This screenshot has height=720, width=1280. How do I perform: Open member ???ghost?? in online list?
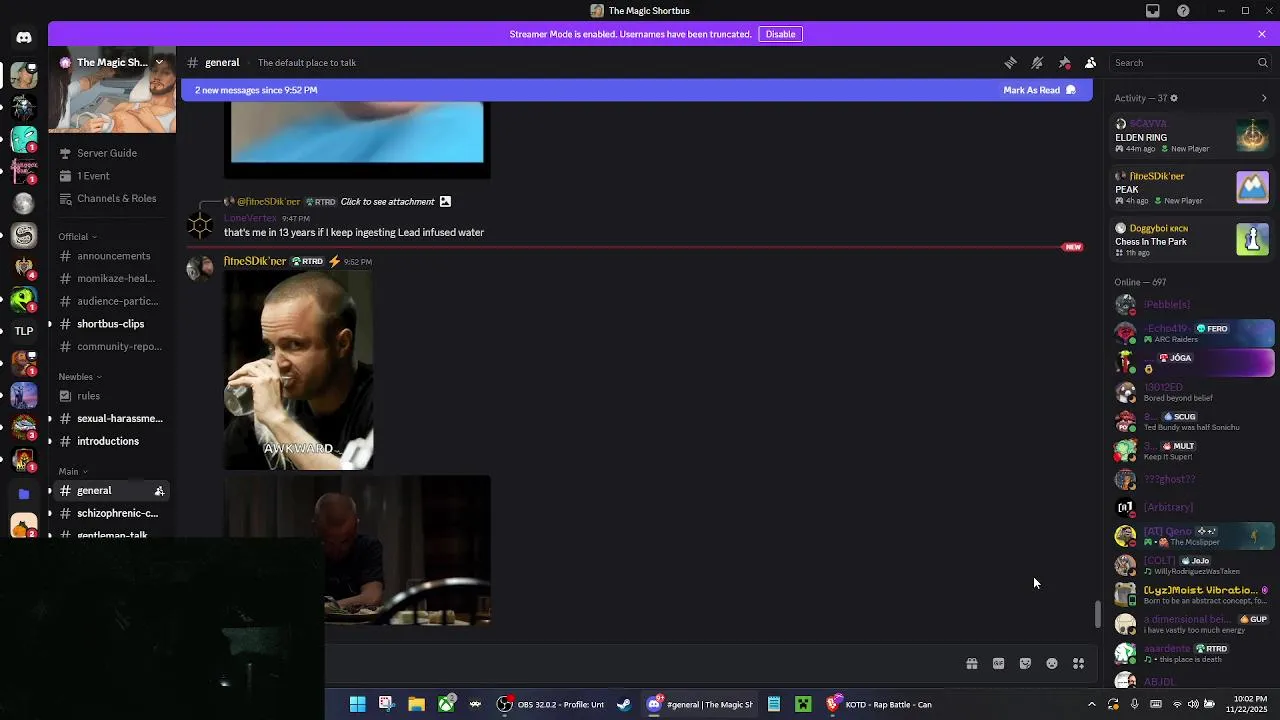1192,480
